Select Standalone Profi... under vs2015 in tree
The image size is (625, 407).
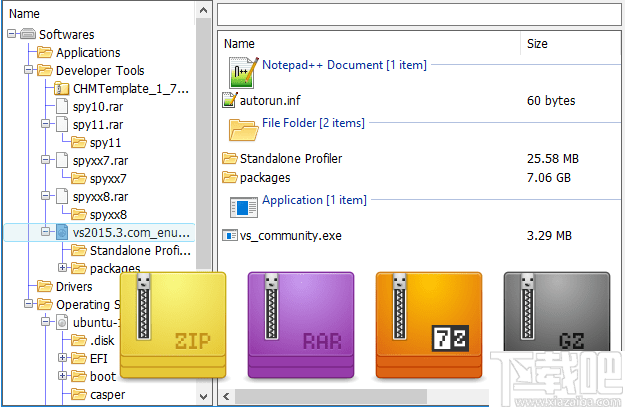(x=140, y=250)
